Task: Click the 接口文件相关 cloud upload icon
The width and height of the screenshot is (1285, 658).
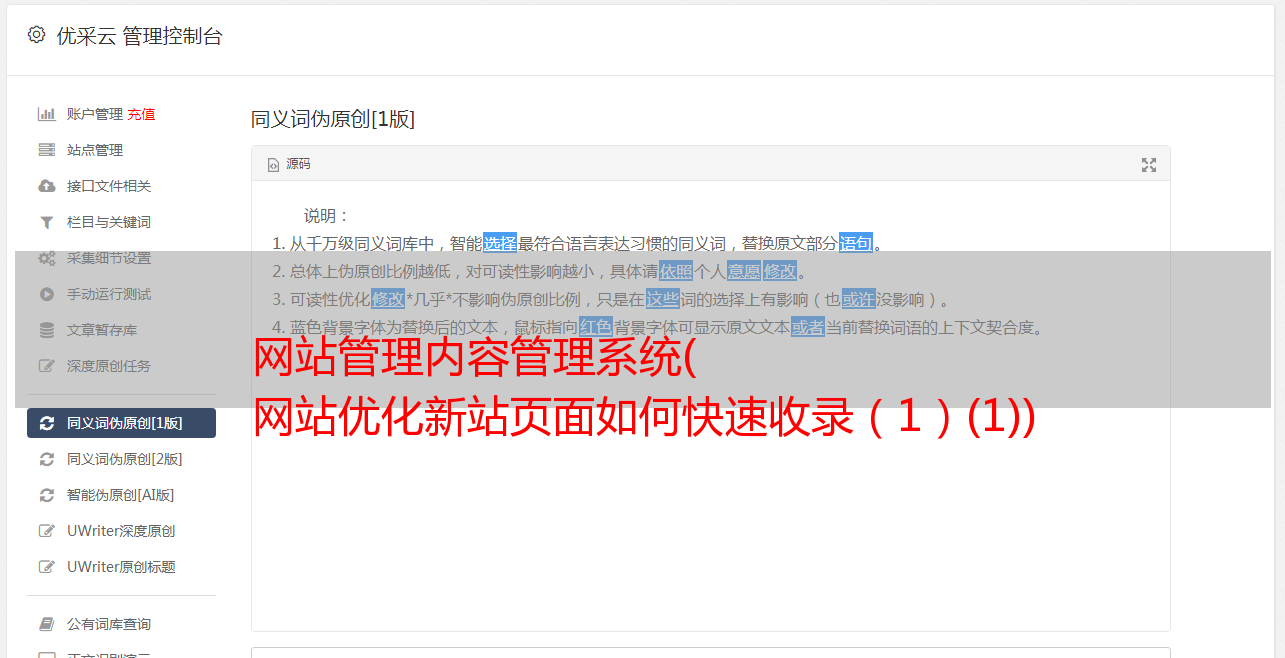Action: tap(46, 186)
